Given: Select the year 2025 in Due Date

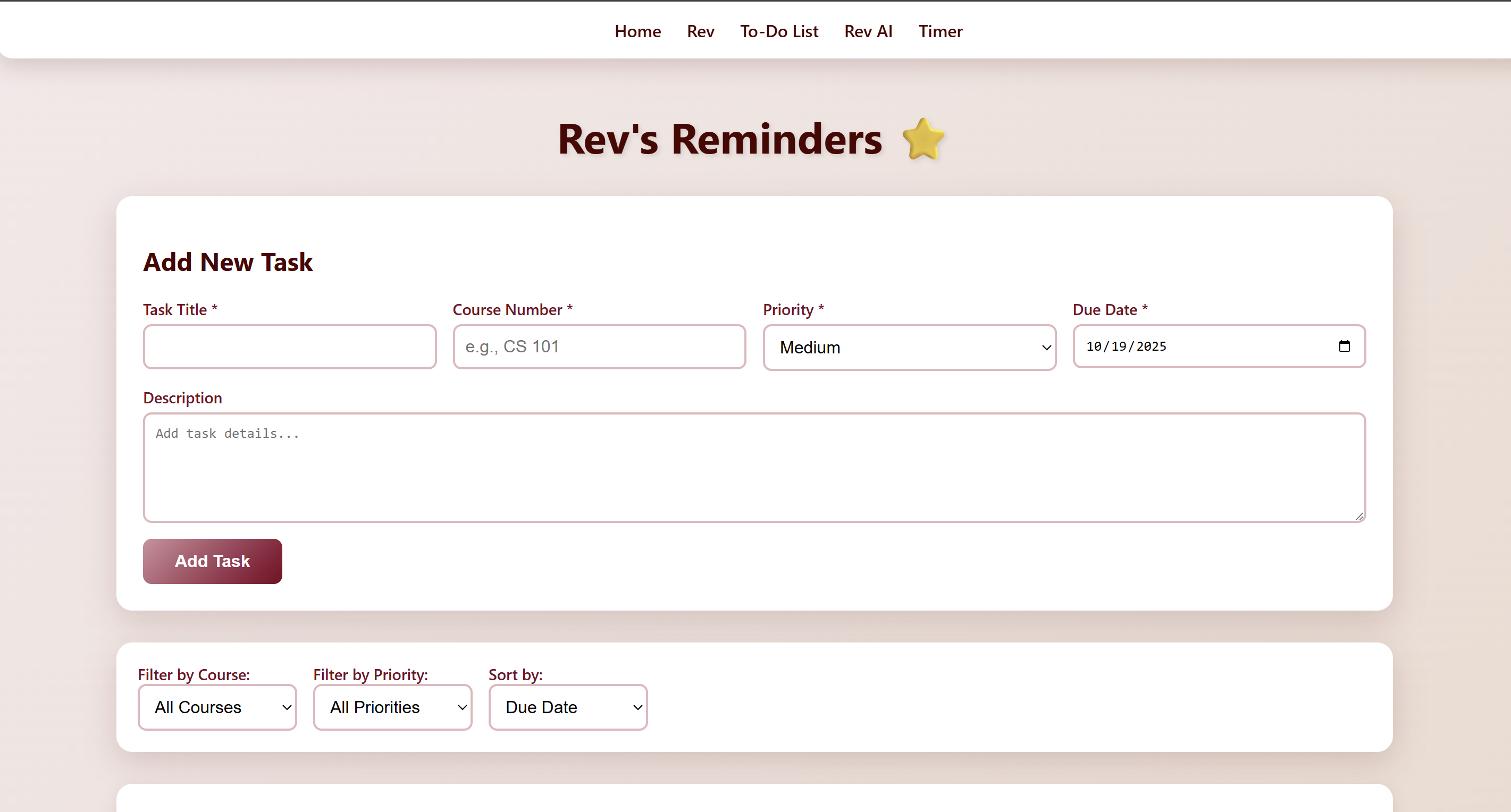Looking at the screenshot, I should click(1151, 346).
